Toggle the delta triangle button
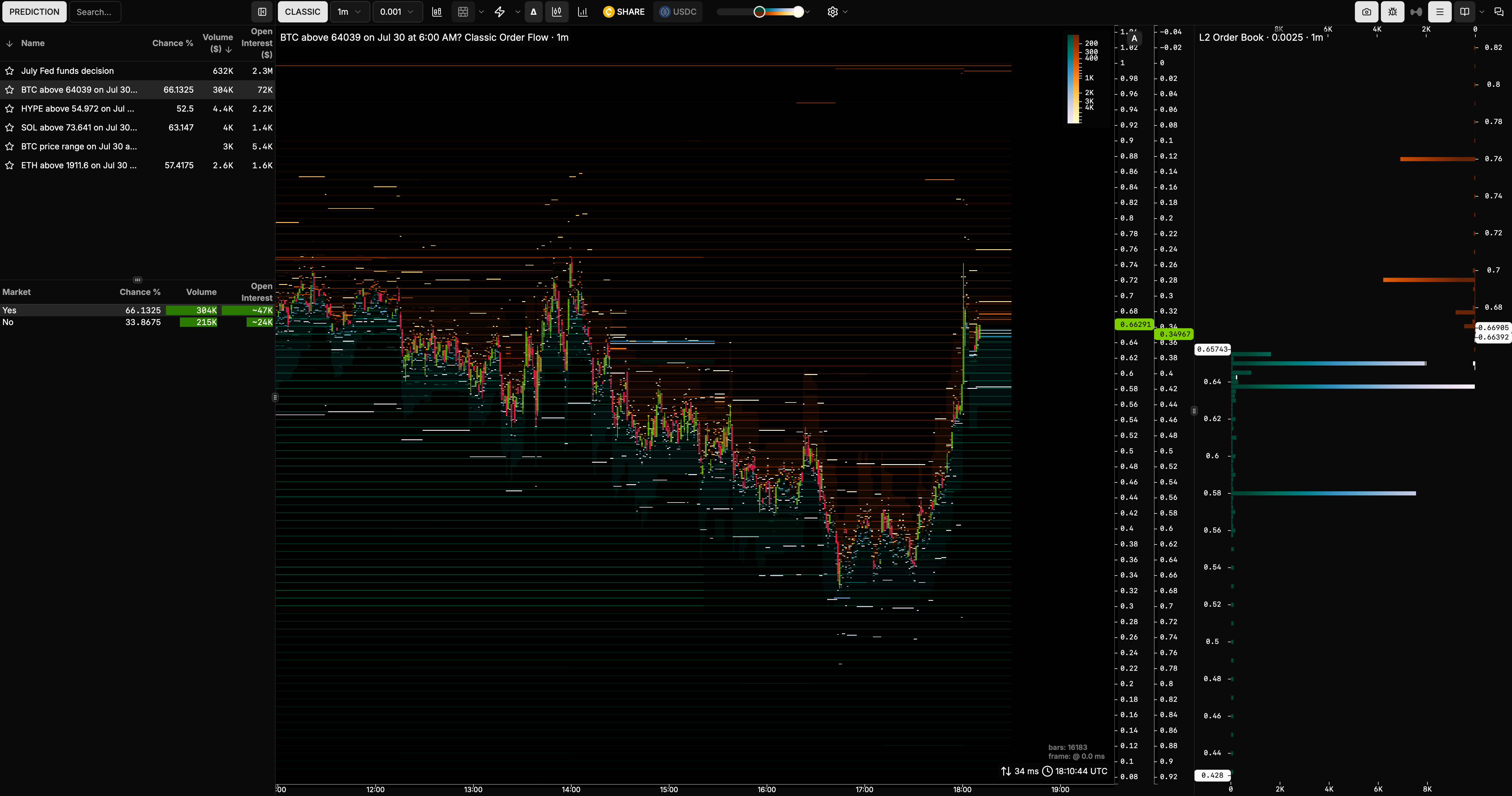 [x=534, y=12]
